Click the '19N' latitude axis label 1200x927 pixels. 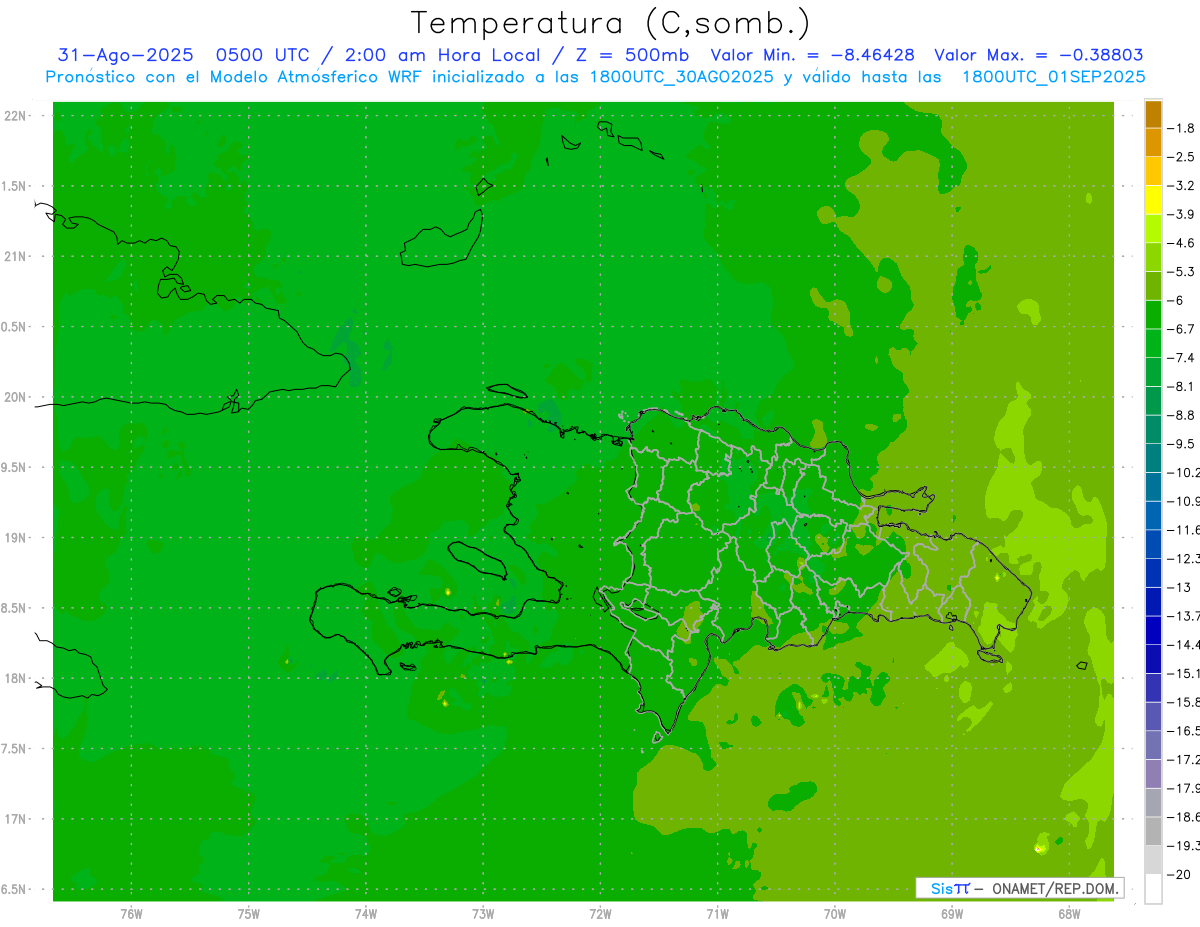(16, 538)
